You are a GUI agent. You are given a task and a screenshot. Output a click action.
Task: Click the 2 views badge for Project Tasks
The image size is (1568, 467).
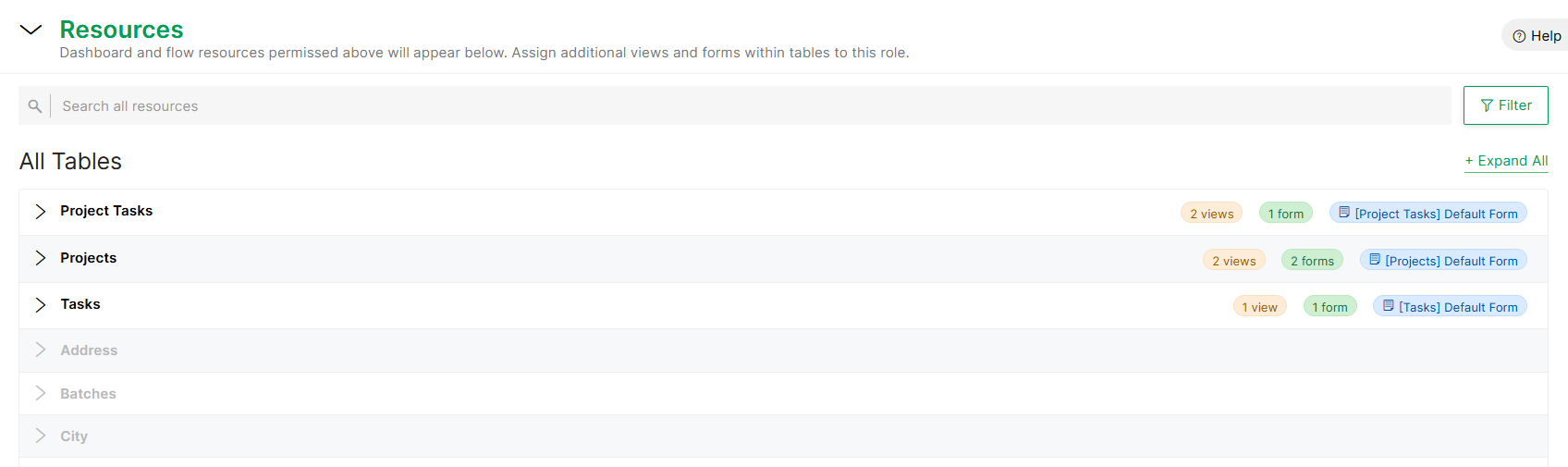point(1211,214)
